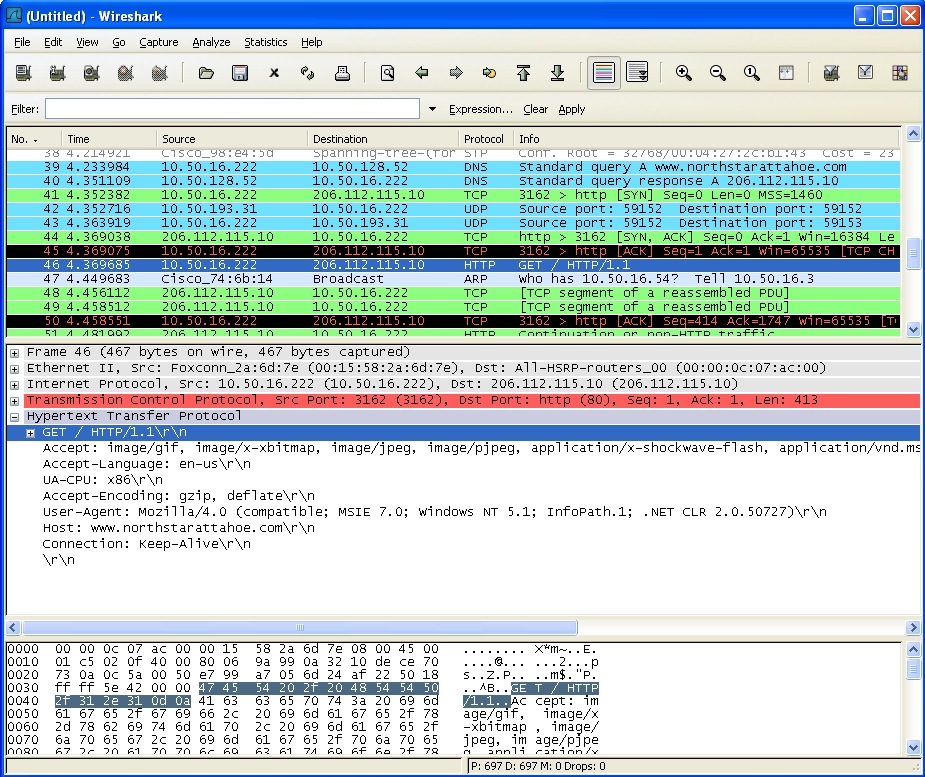Open a capture file with folder icon
This screenshot has height=777, width=925.
tap(206, 73)
